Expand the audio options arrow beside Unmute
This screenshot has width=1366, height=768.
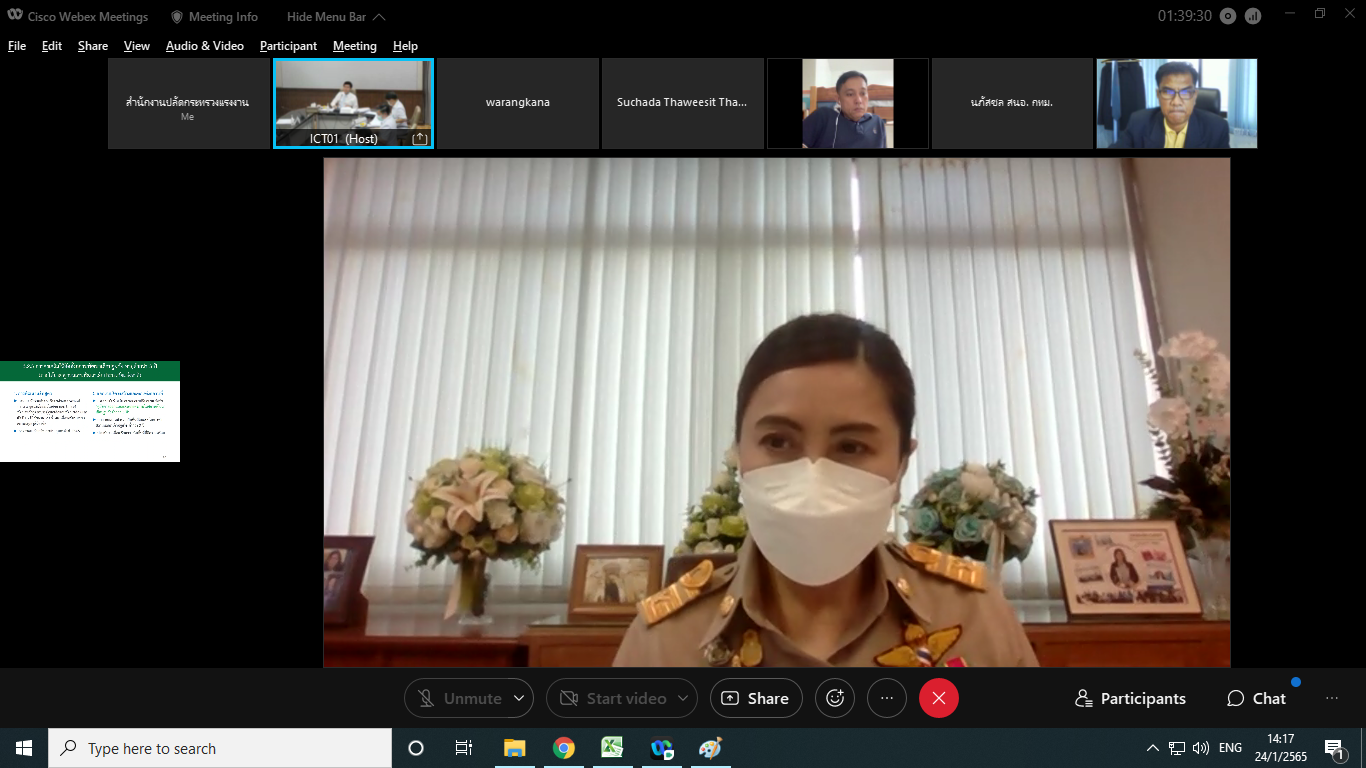[x=519, y=698]
